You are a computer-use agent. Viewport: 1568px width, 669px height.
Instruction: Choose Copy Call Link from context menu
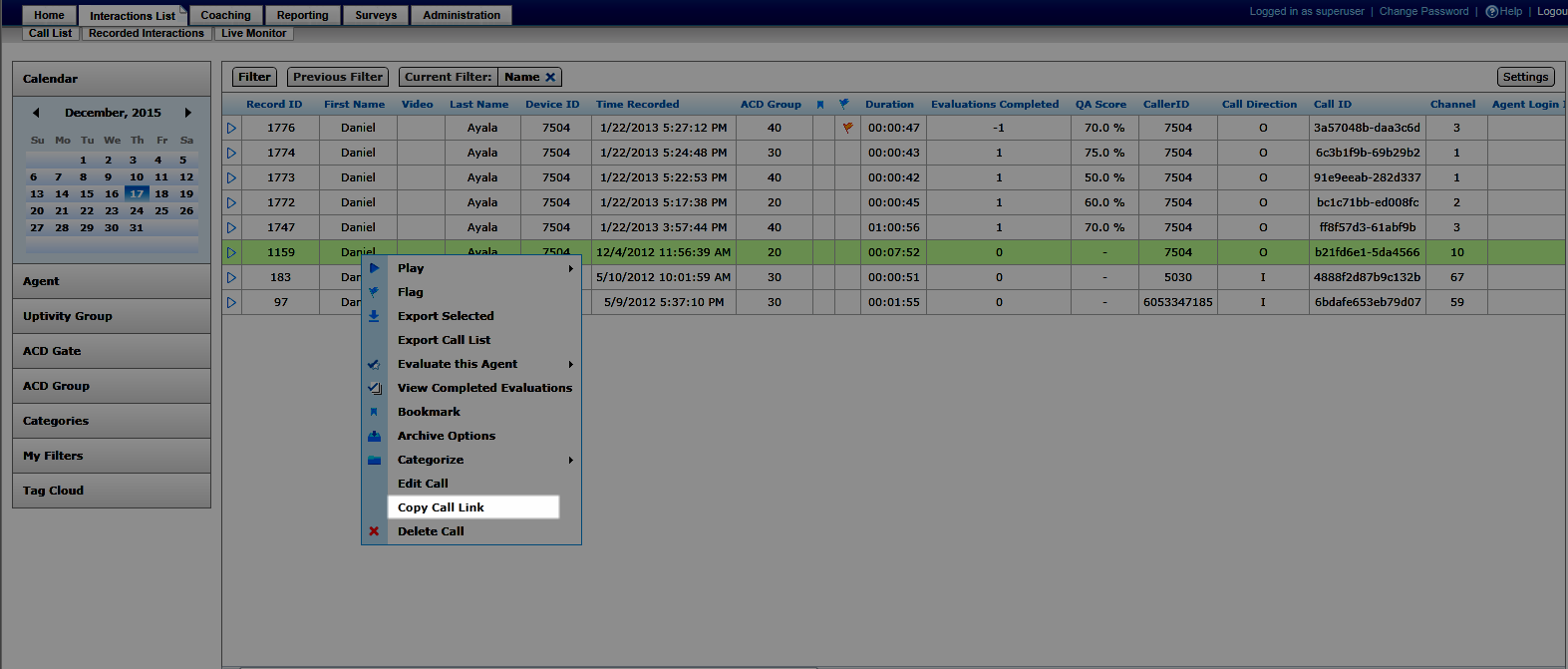tap(441, 507)
